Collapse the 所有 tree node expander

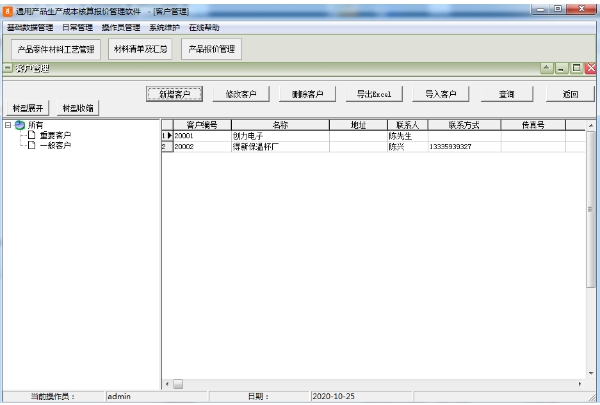(8, 125)
